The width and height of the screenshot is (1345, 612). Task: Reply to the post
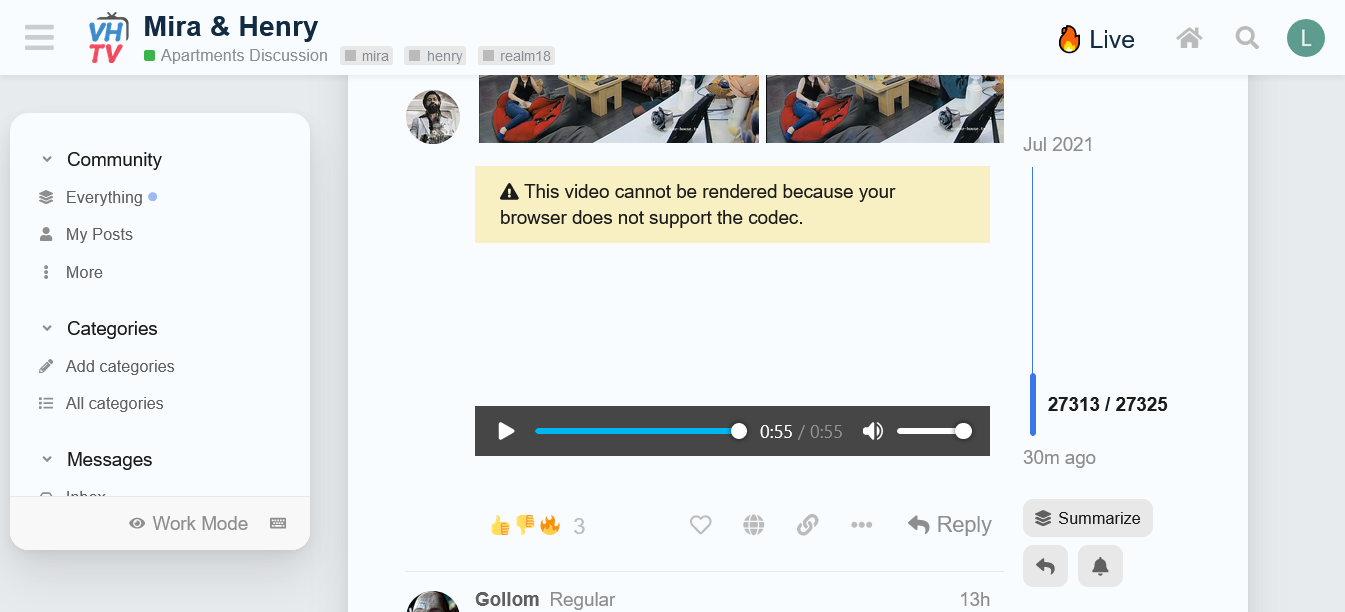pos(949,525)
